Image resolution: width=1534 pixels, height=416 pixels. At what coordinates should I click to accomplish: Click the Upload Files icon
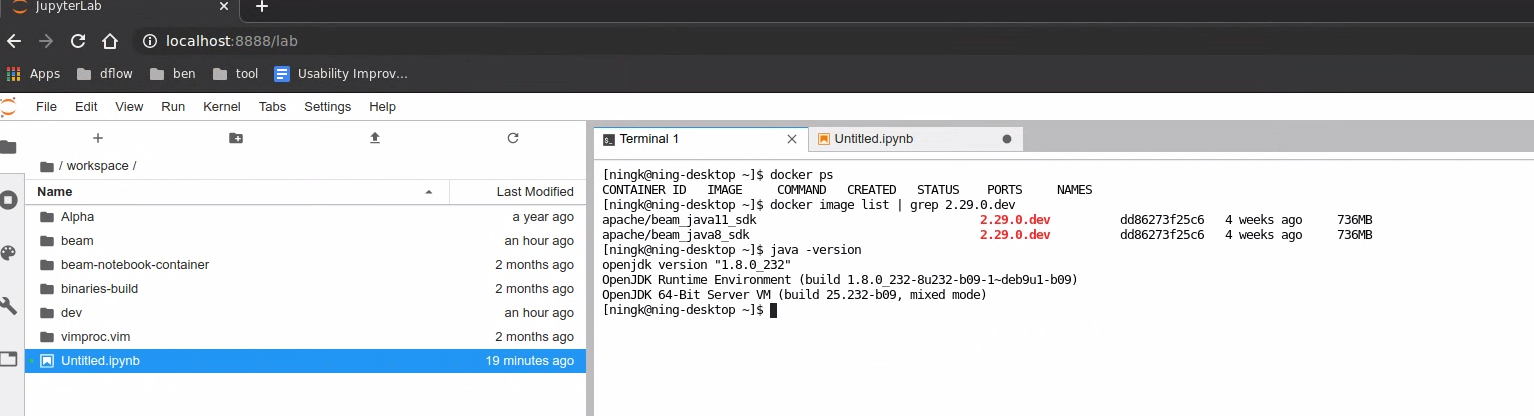(375, 138)
